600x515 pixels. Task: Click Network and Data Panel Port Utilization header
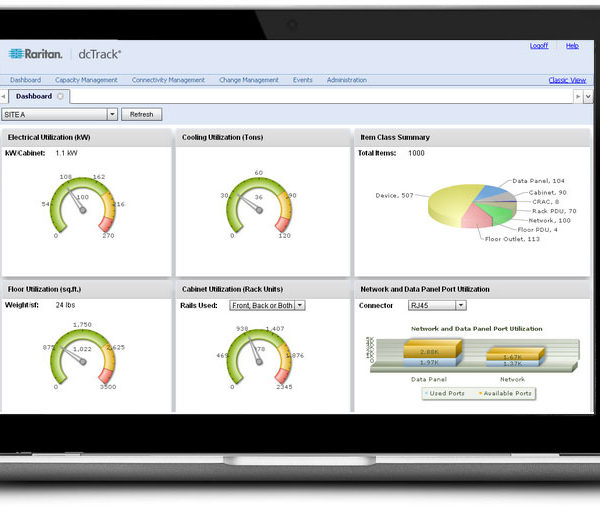pos(472,289)
